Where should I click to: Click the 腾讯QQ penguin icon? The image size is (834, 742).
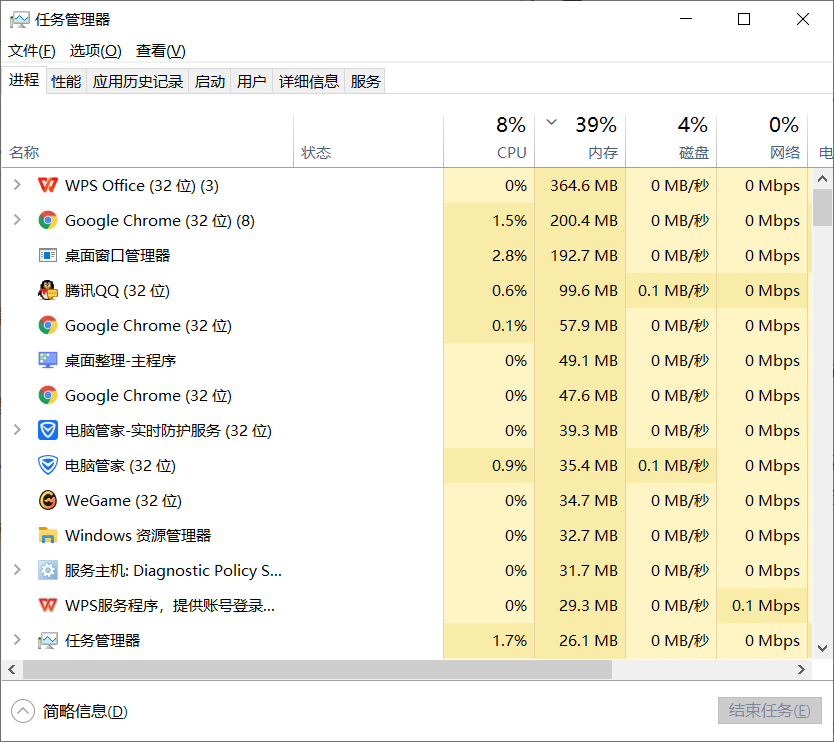coord(48,290)
